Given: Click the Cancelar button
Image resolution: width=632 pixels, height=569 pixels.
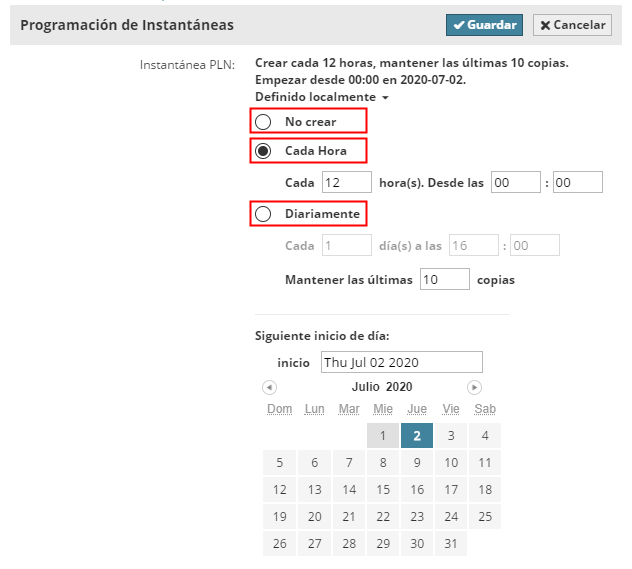Looking at the screenshot, I should 572,25.
